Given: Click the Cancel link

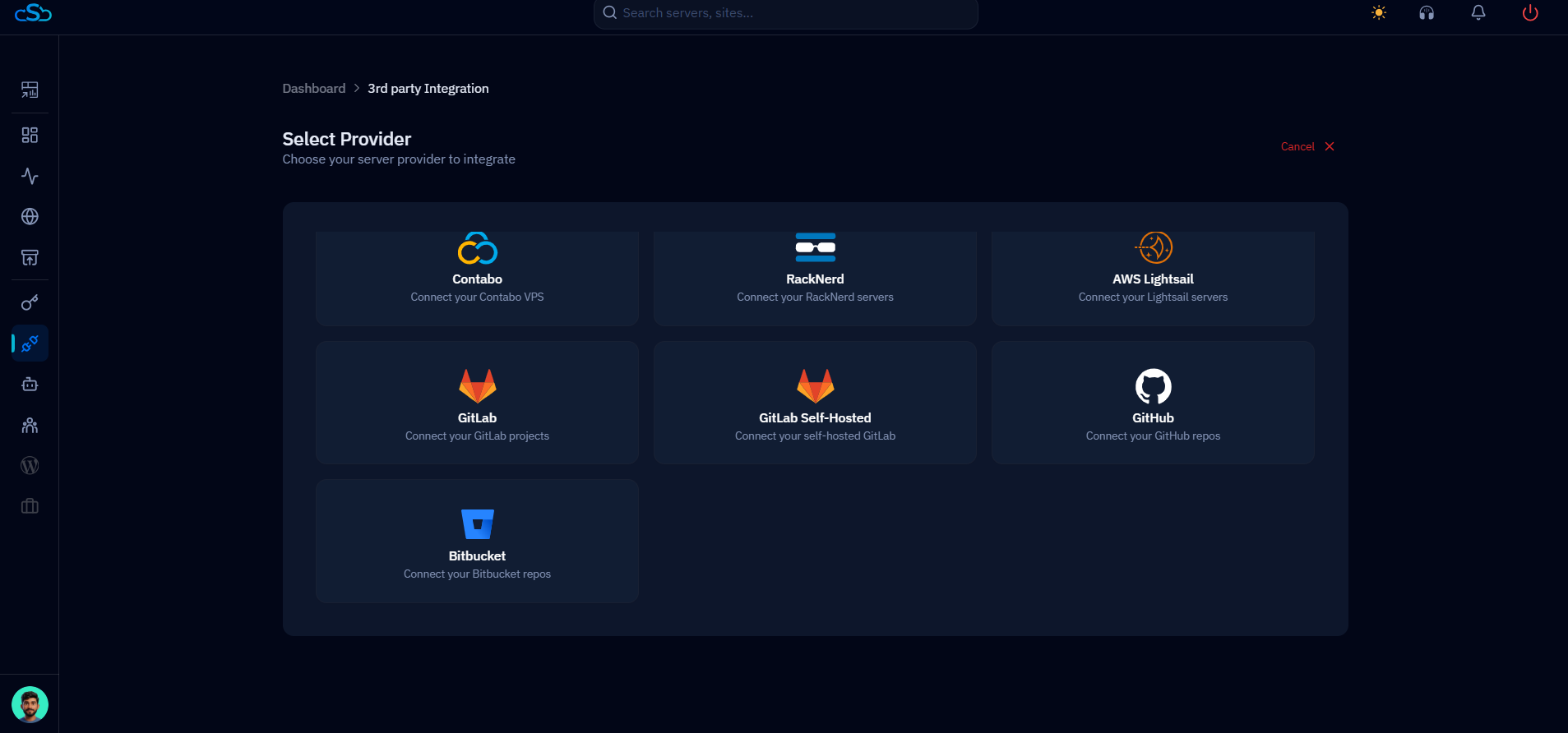Looking at the screenshot, I should point(1297,146).
